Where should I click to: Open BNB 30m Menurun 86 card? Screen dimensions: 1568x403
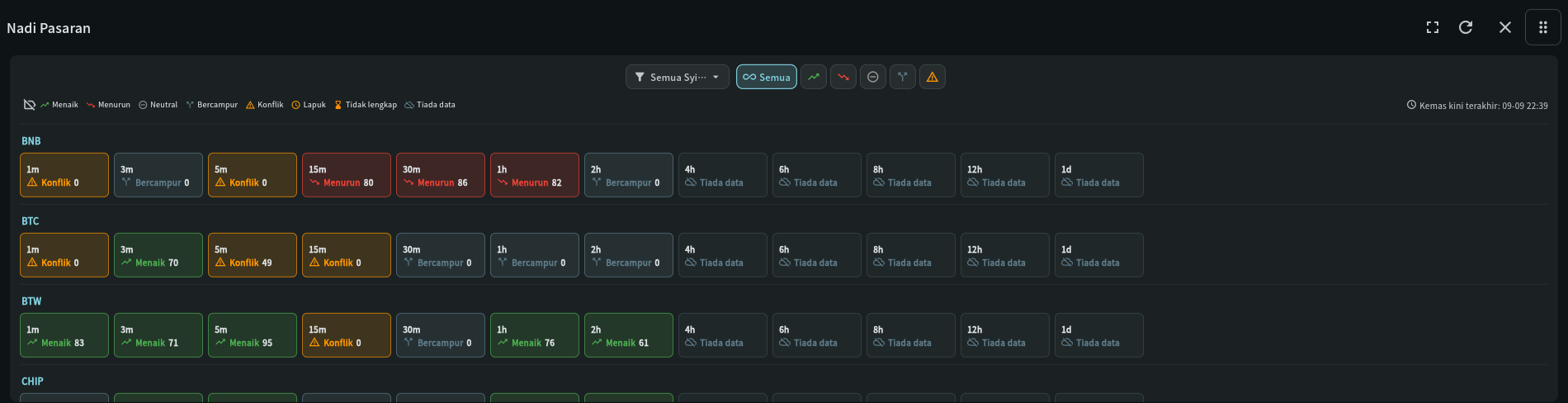(x=441, y=175)
